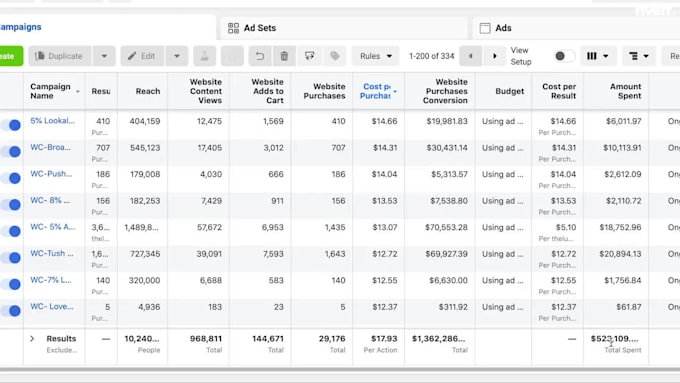Click the pencil Edit icon

click(x=132, y=56)
